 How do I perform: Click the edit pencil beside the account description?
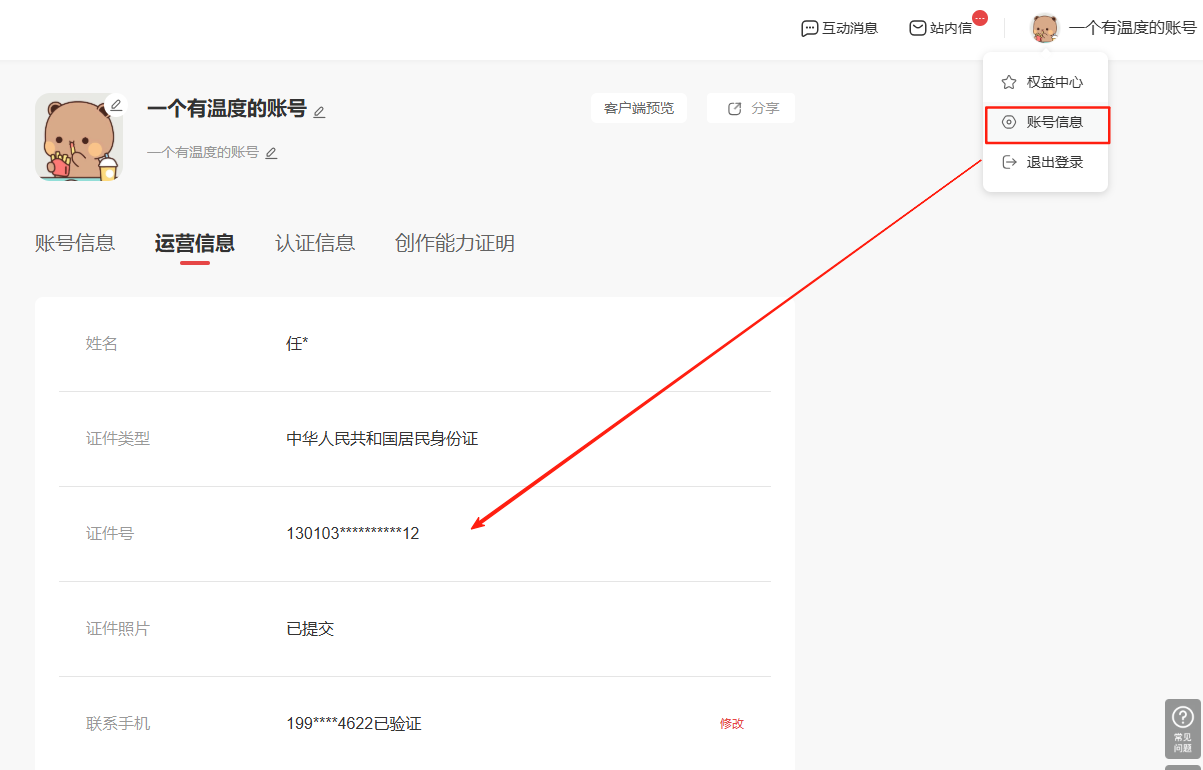(x=271, y=153)
